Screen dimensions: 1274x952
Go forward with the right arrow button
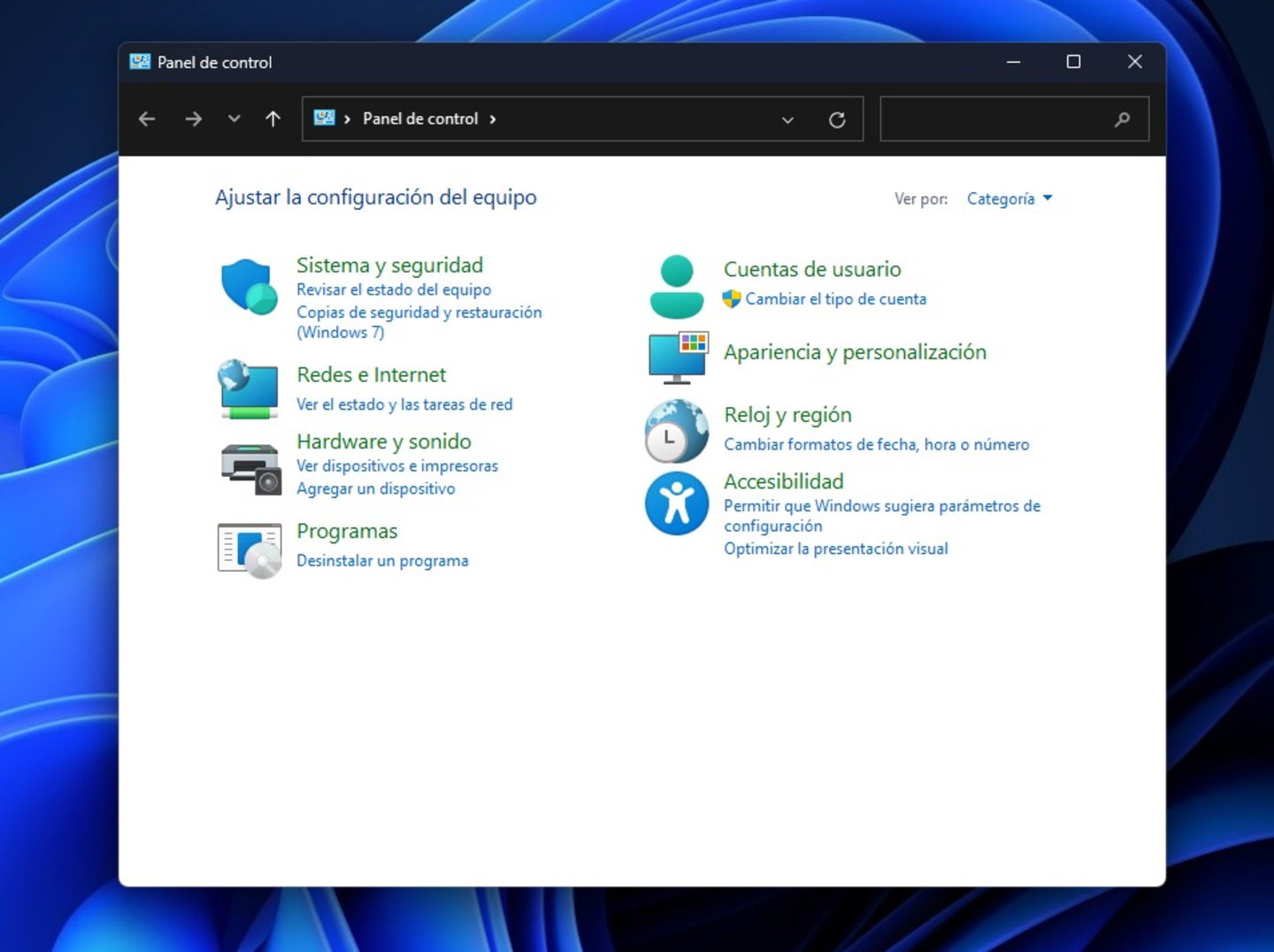pos(193,119)
